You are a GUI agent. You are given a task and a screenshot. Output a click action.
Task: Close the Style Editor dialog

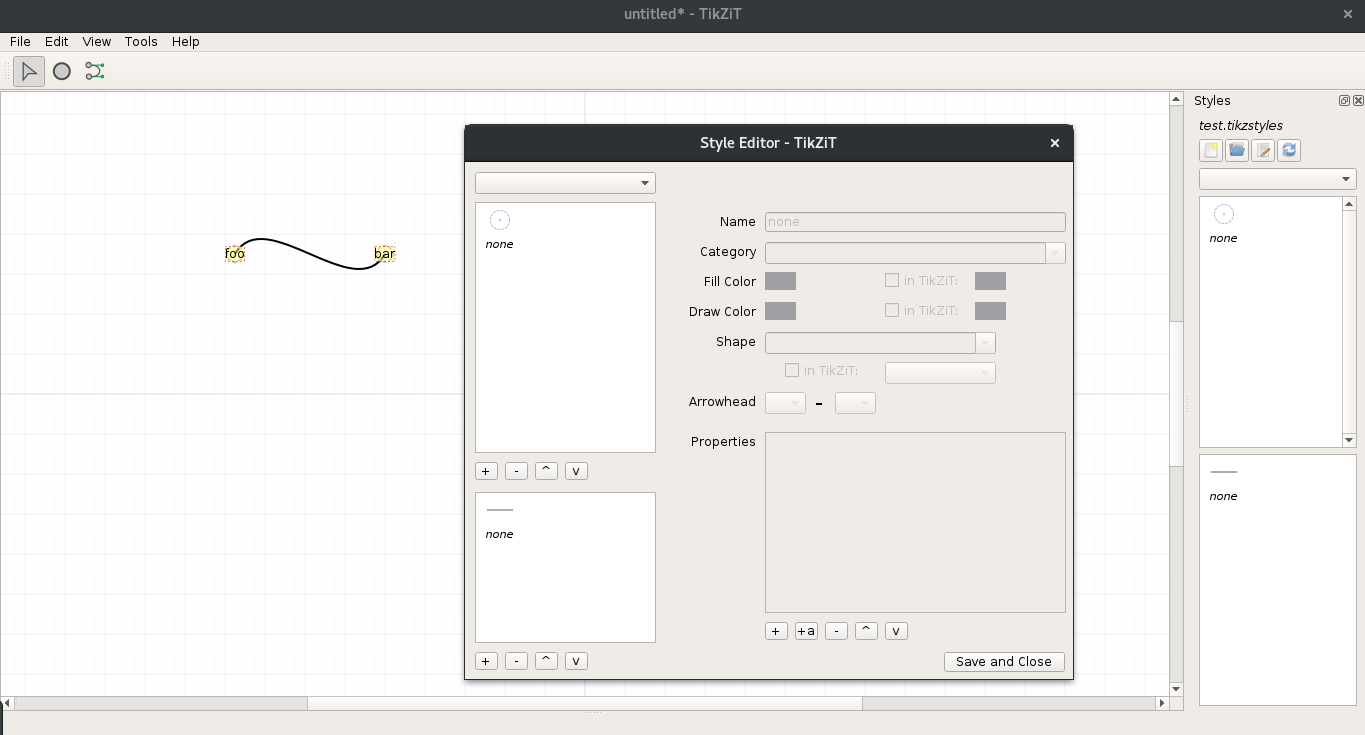[1054, 143]
